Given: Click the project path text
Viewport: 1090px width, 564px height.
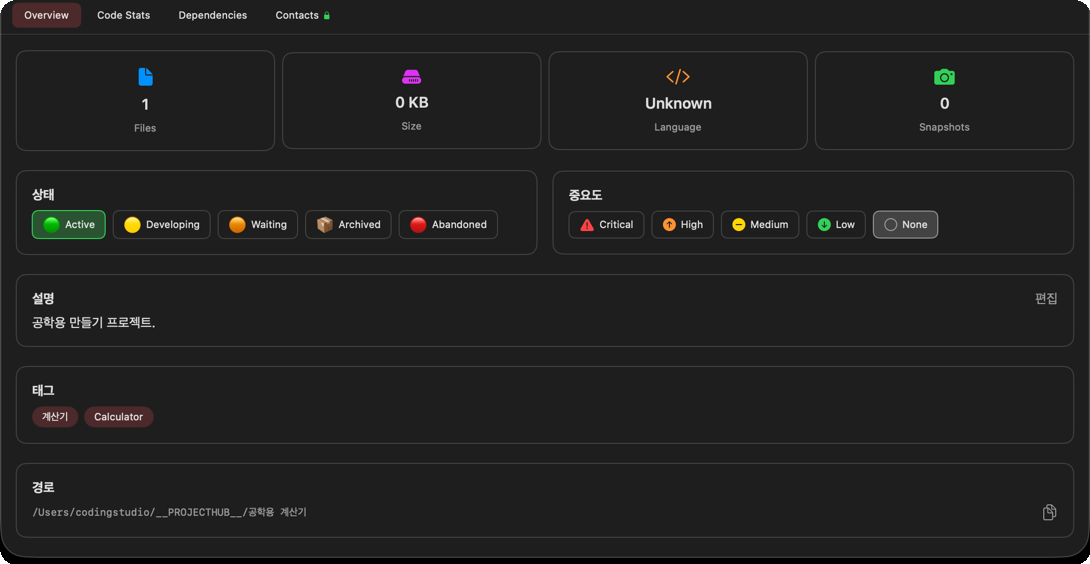Looking at the screenshot, I should click(170, 513).
